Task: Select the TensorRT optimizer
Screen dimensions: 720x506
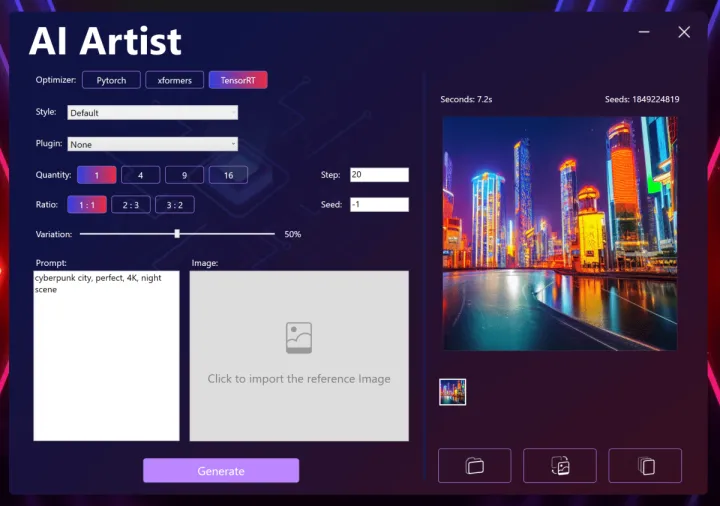Action: point(238,80)
